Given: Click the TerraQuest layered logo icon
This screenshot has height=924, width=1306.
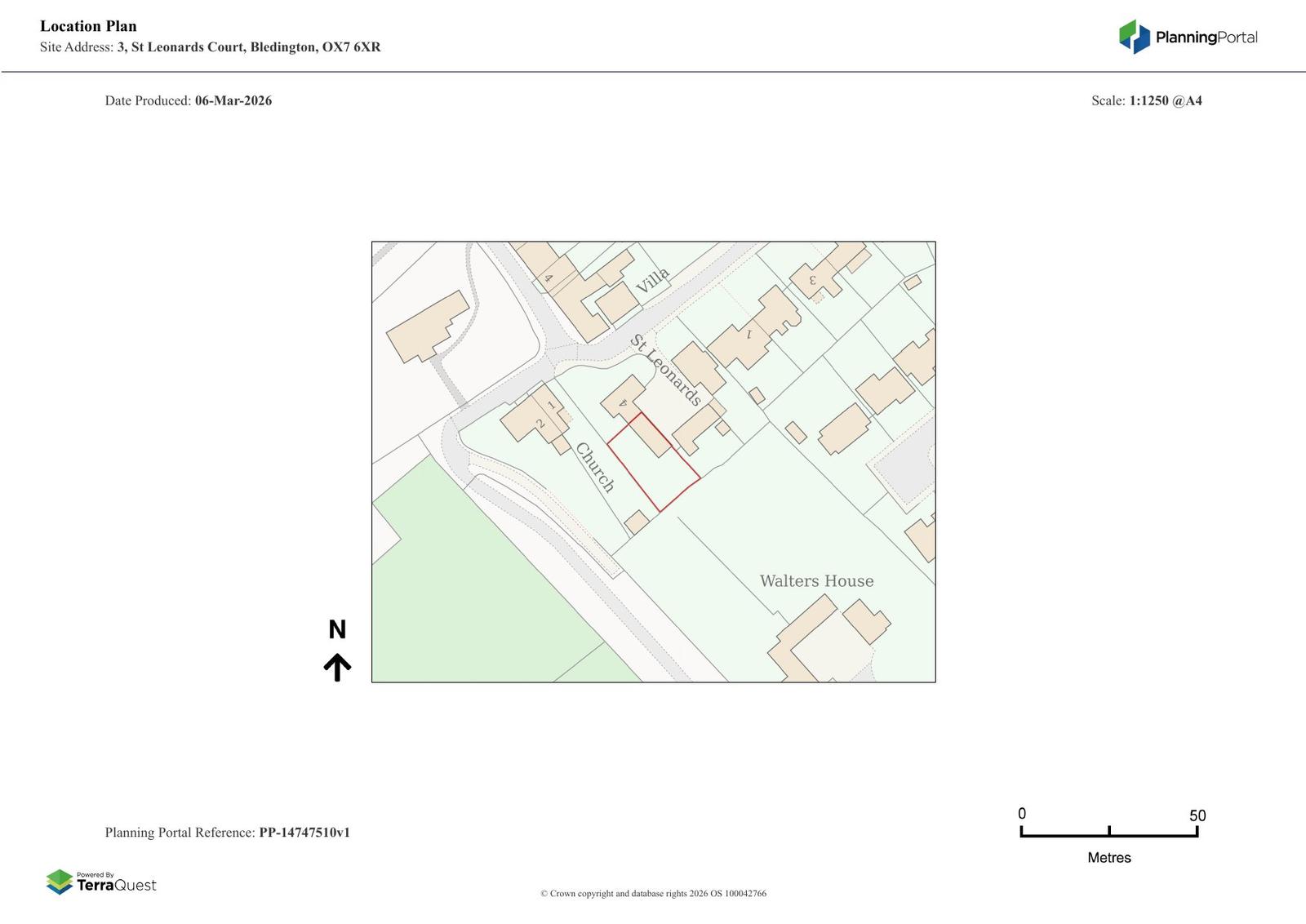Looking at the screenshot, I should (x=60, y=882).
